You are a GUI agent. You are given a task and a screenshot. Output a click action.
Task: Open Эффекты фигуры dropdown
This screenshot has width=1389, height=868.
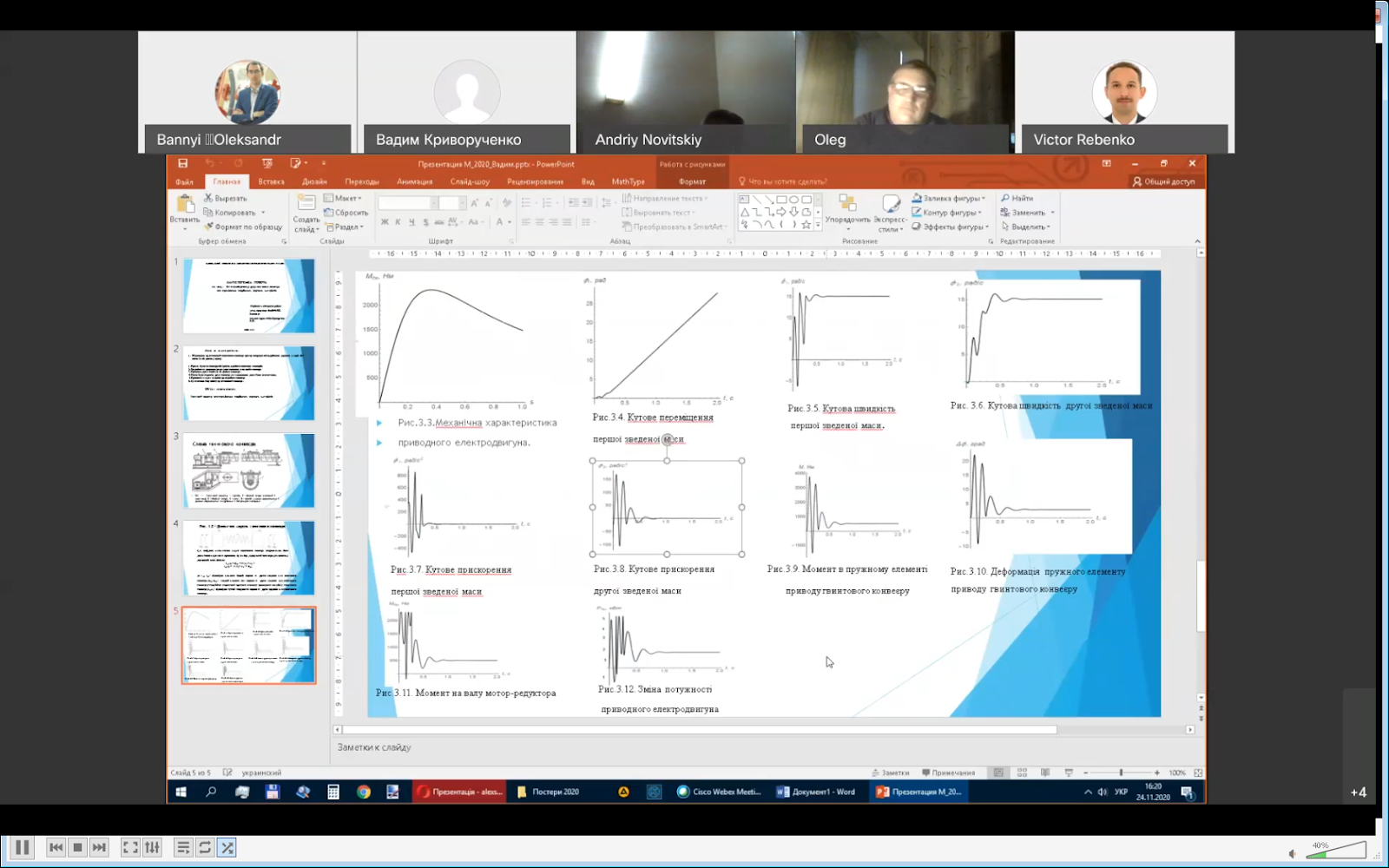click(x=950, y=227)
